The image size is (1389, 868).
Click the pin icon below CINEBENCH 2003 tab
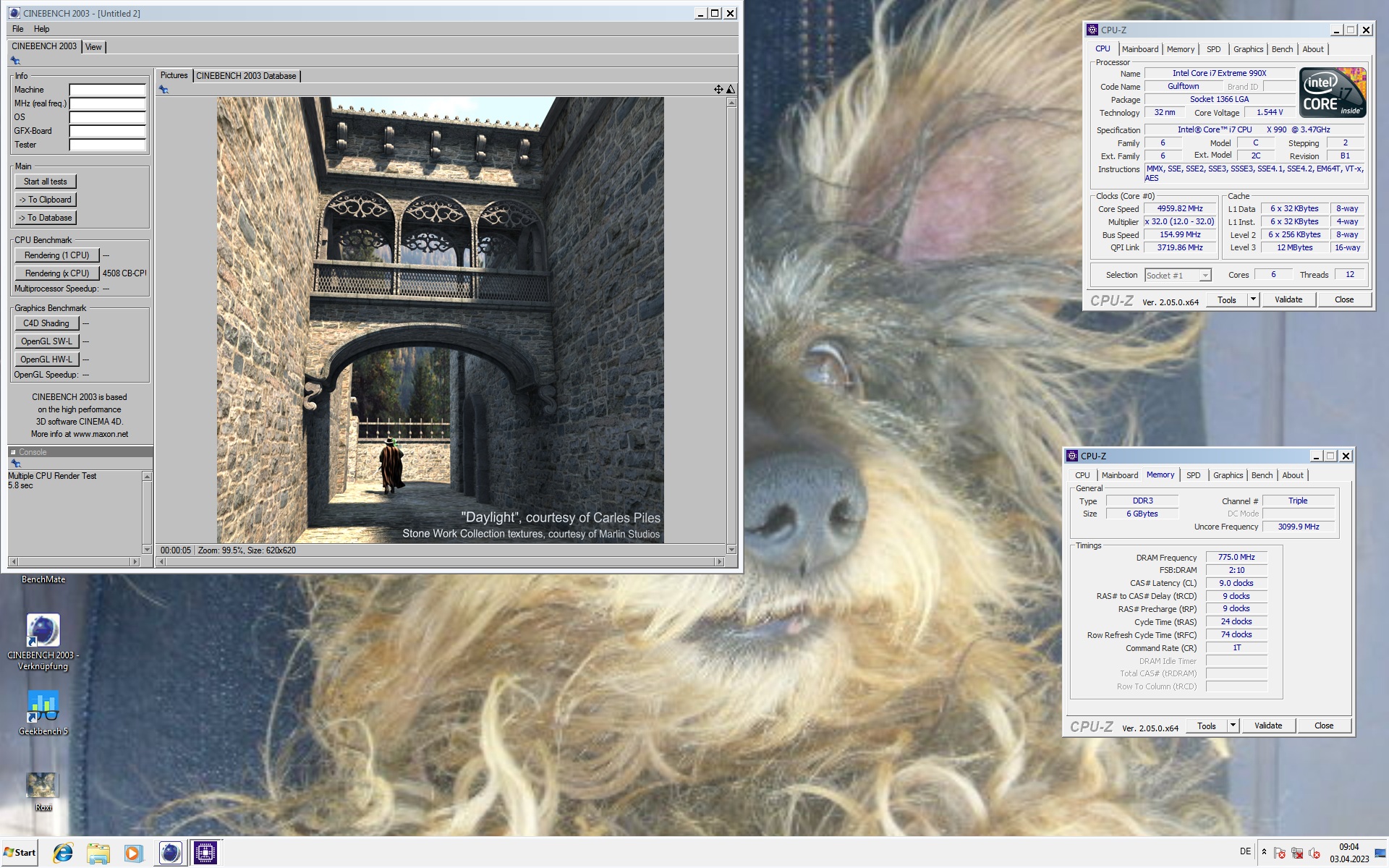coord(15,61)
